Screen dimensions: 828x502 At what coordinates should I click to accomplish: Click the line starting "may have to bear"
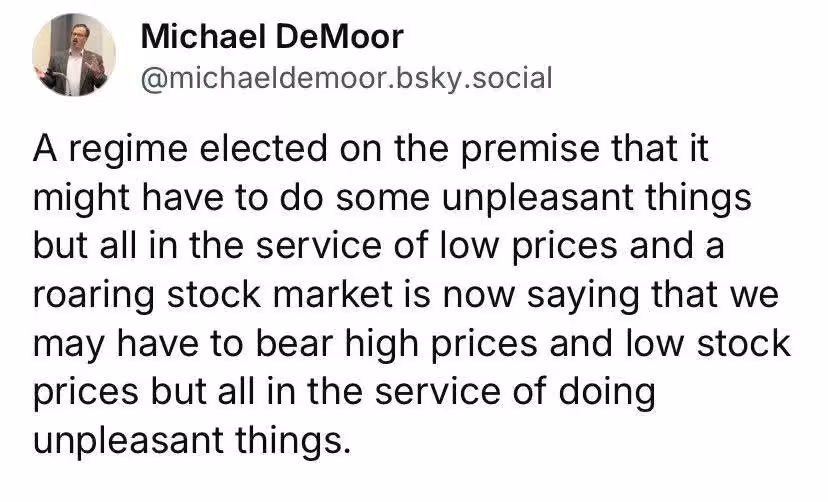coord(412,343)
